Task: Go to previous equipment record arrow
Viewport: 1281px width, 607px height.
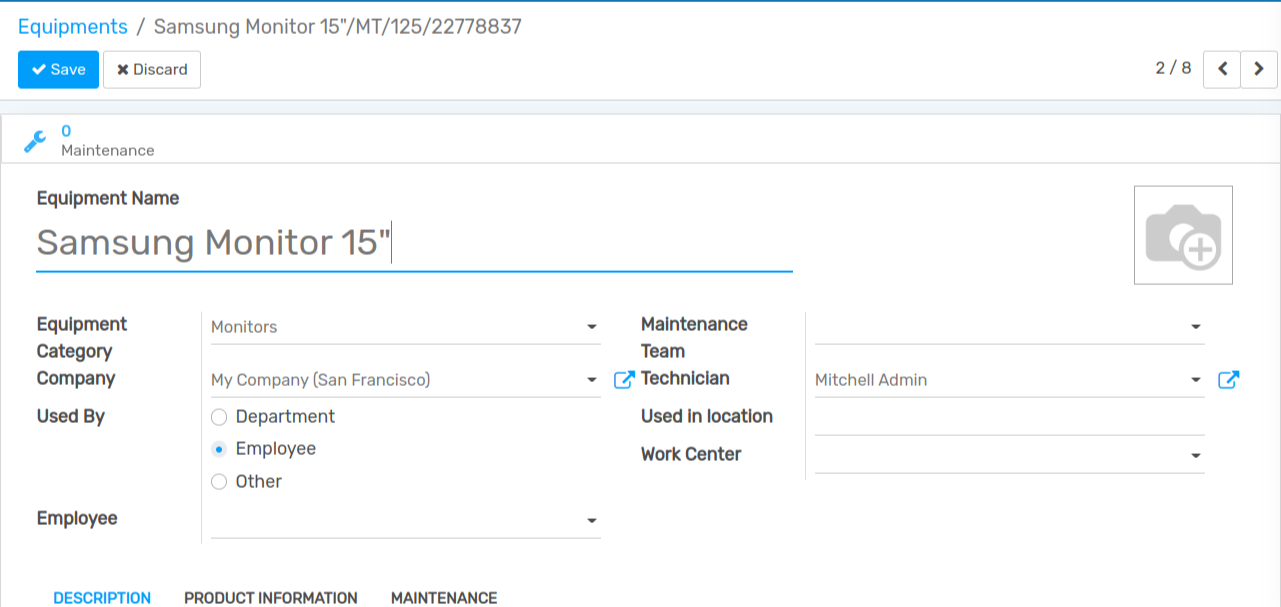Action: tap(1221, 70)
